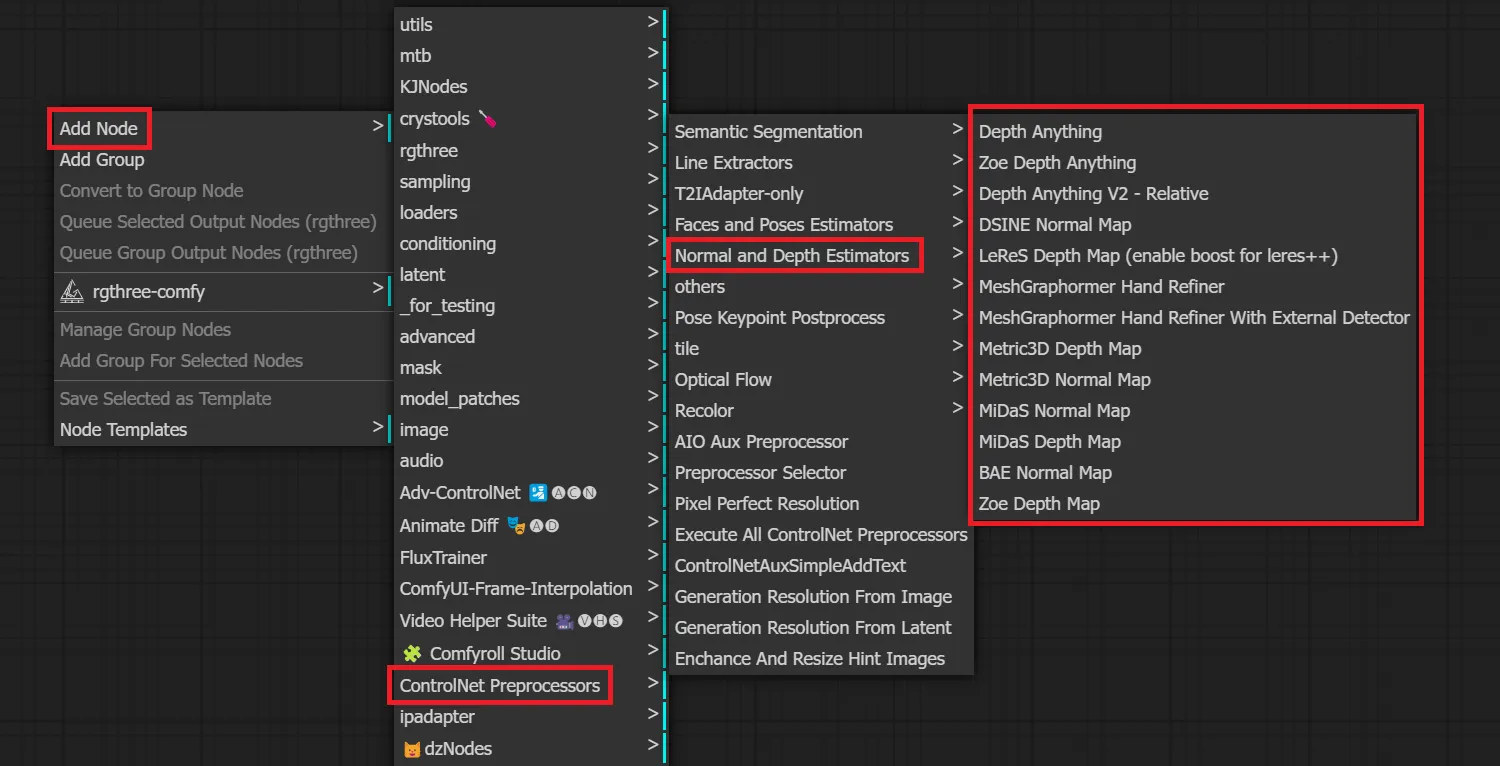Add the Zoe Depth Map node
This screenshot has height=766, width=1500.
click(x=1195, y=503)
